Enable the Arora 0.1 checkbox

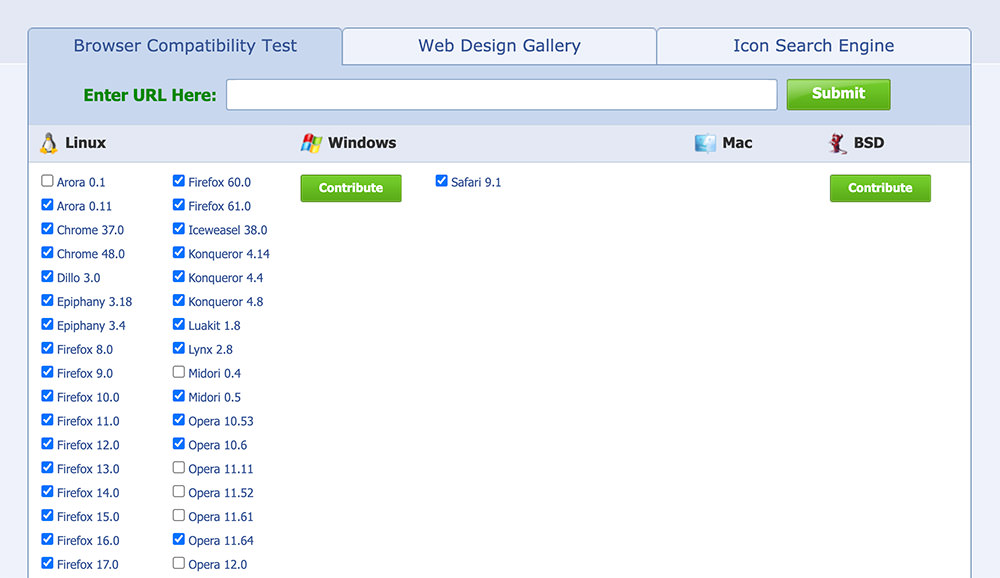tap(47, 181)
